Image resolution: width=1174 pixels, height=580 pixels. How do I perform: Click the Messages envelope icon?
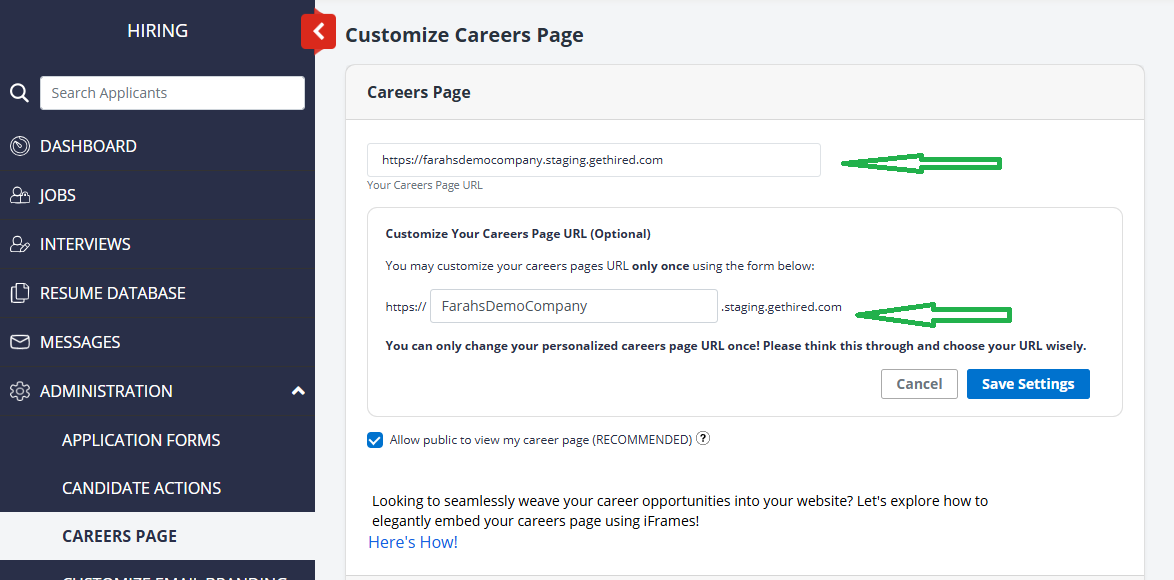19,342
